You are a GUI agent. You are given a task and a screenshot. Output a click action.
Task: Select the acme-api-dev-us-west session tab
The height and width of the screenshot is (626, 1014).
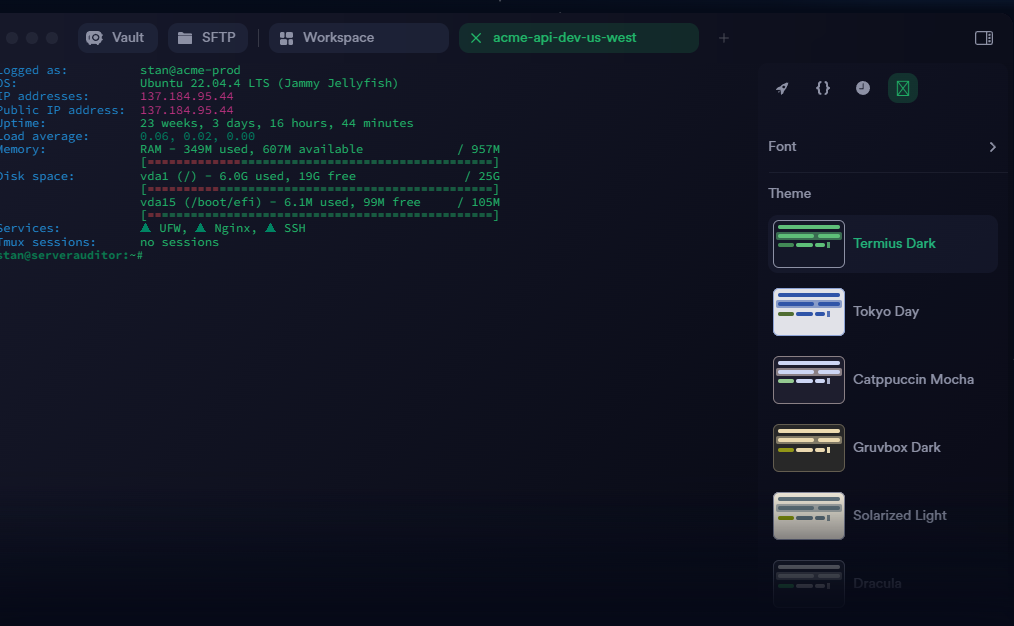578,38
